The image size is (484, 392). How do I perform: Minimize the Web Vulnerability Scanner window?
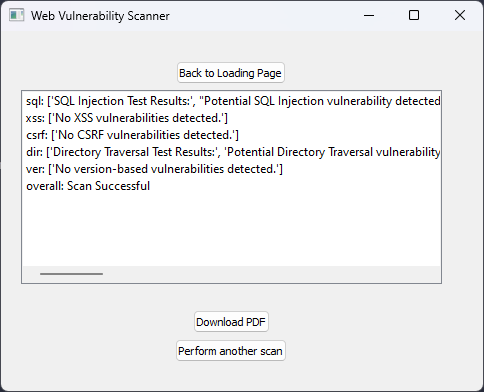(369, 15)
